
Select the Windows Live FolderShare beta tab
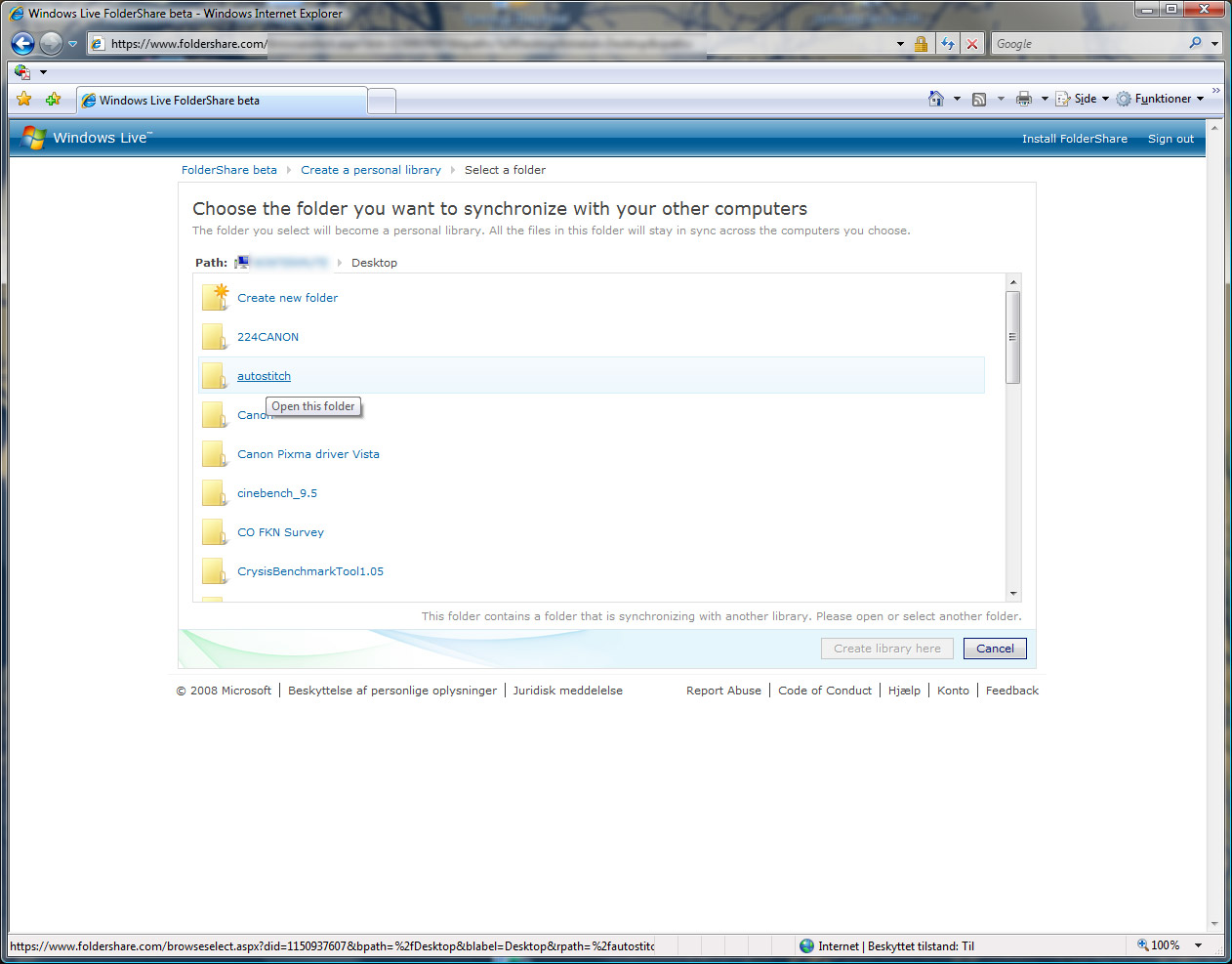point(222,101)
